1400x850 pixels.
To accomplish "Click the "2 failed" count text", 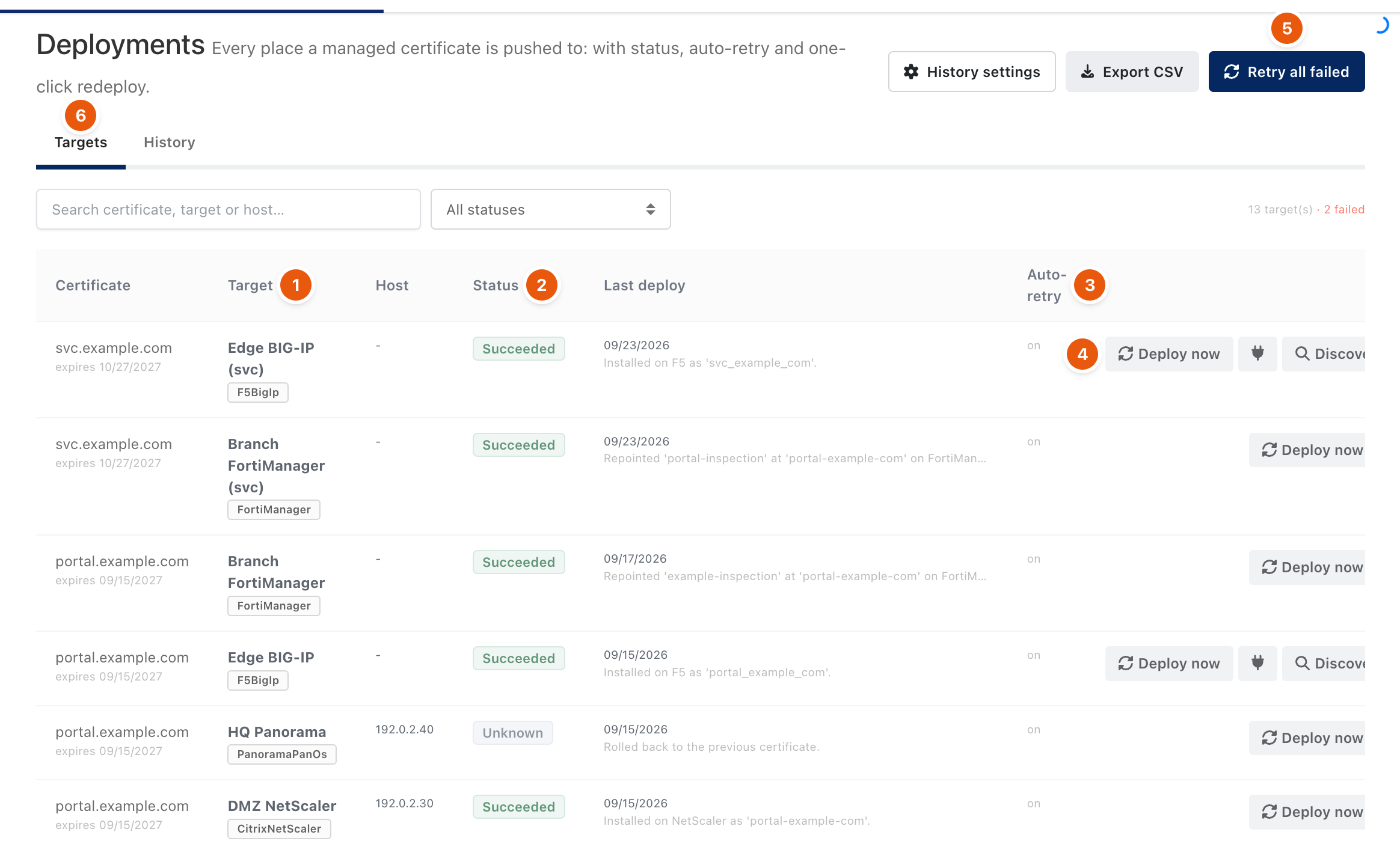I will (x=1344, y=210).
